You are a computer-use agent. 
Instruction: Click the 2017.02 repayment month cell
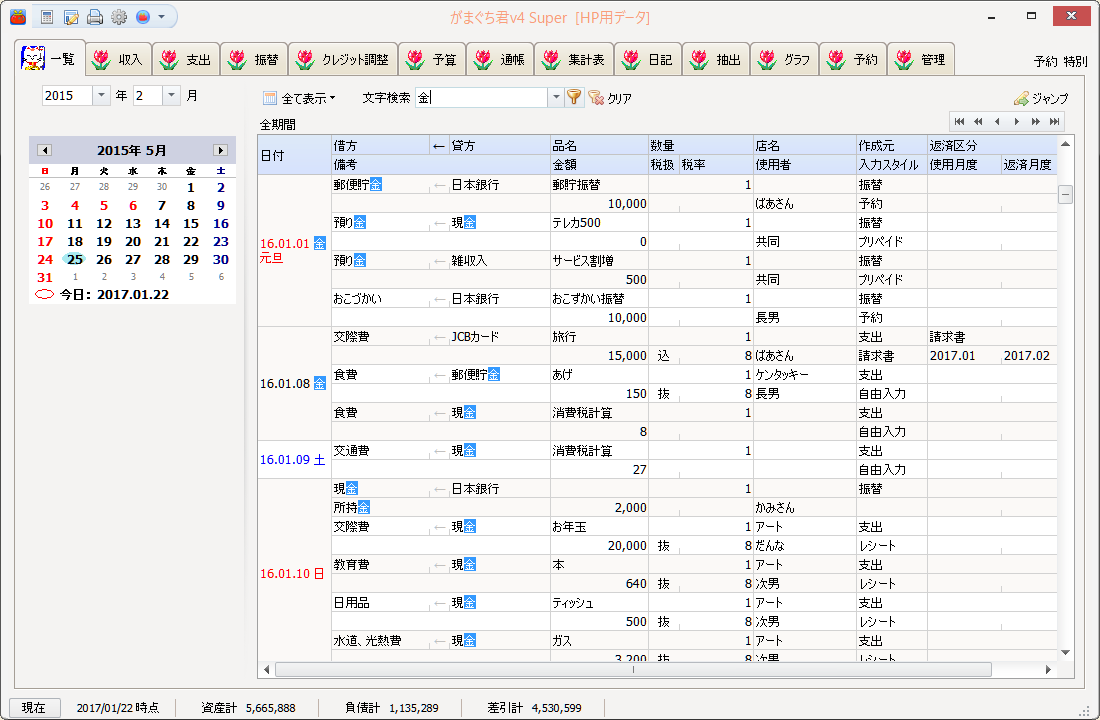pos(1028,355)
